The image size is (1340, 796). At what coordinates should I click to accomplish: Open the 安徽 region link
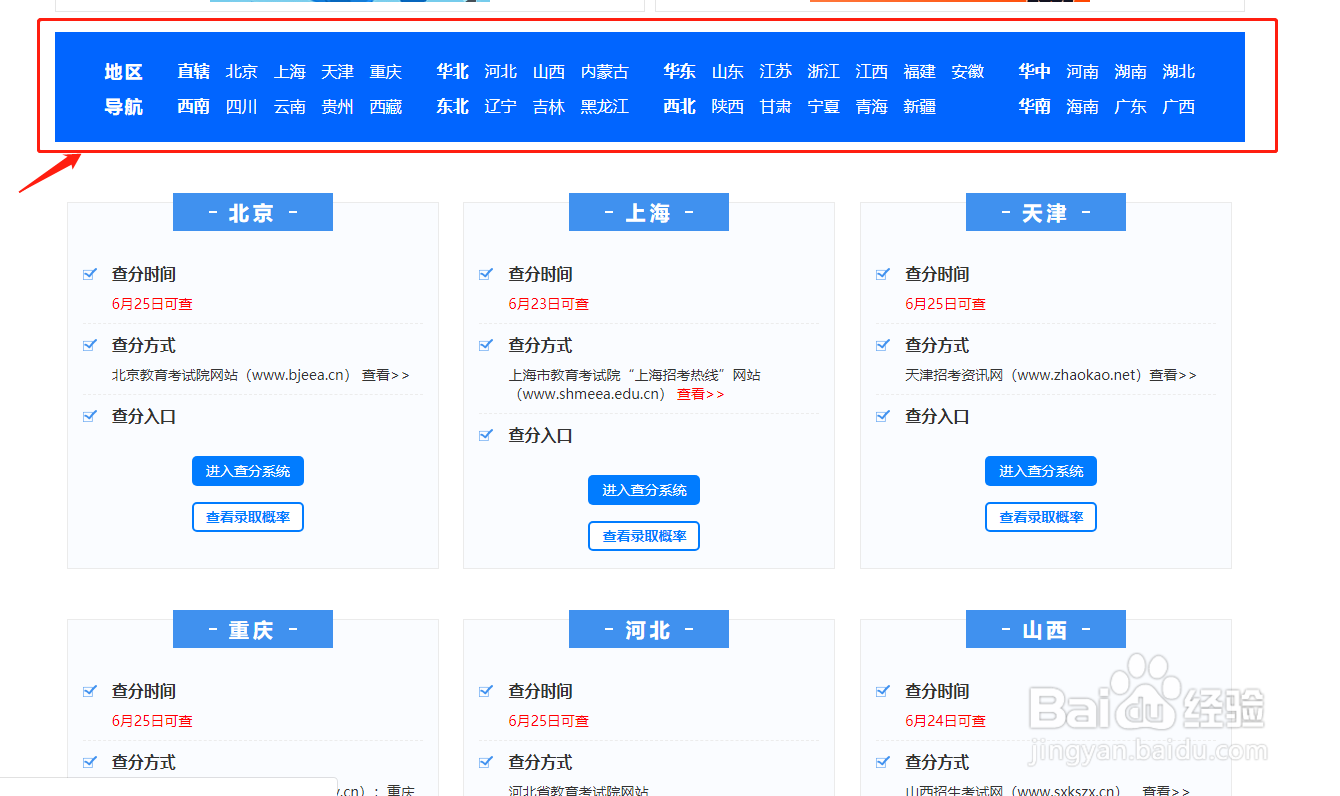click(968, 72)
